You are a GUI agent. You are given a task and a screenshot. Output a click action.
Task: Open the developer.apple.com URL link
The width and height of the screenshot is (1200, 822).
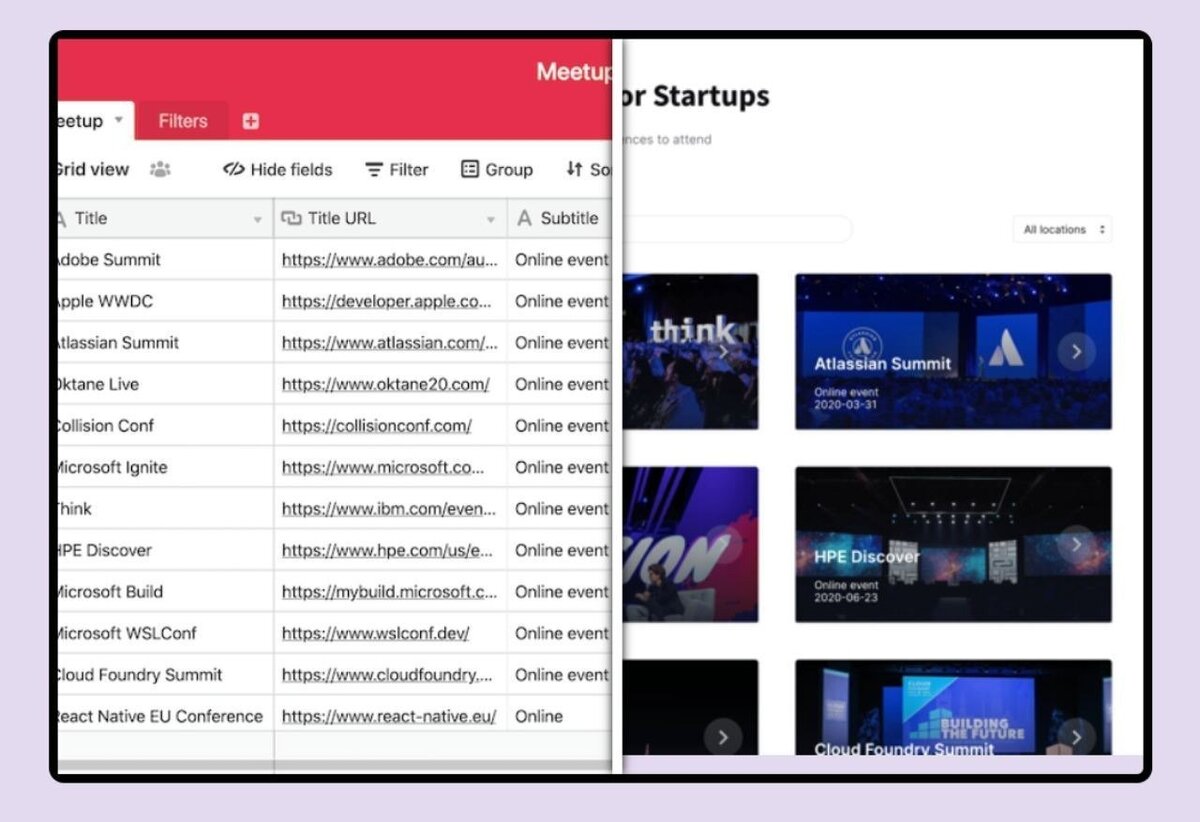click(386, 301)
